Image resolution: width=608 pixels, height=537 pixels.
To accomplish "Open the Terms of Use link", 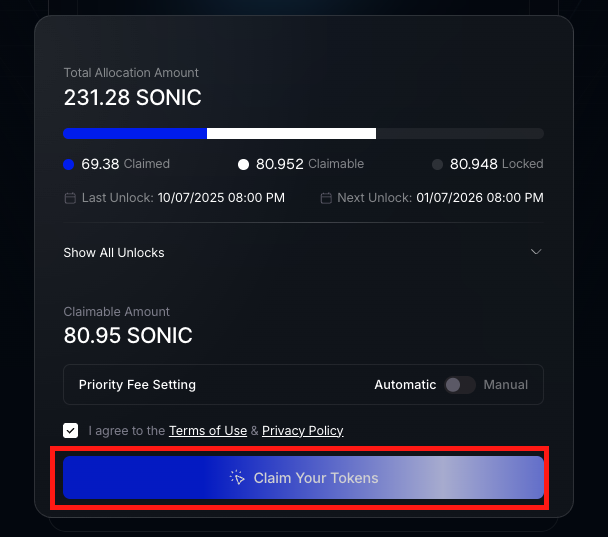I will coord(208,431).
